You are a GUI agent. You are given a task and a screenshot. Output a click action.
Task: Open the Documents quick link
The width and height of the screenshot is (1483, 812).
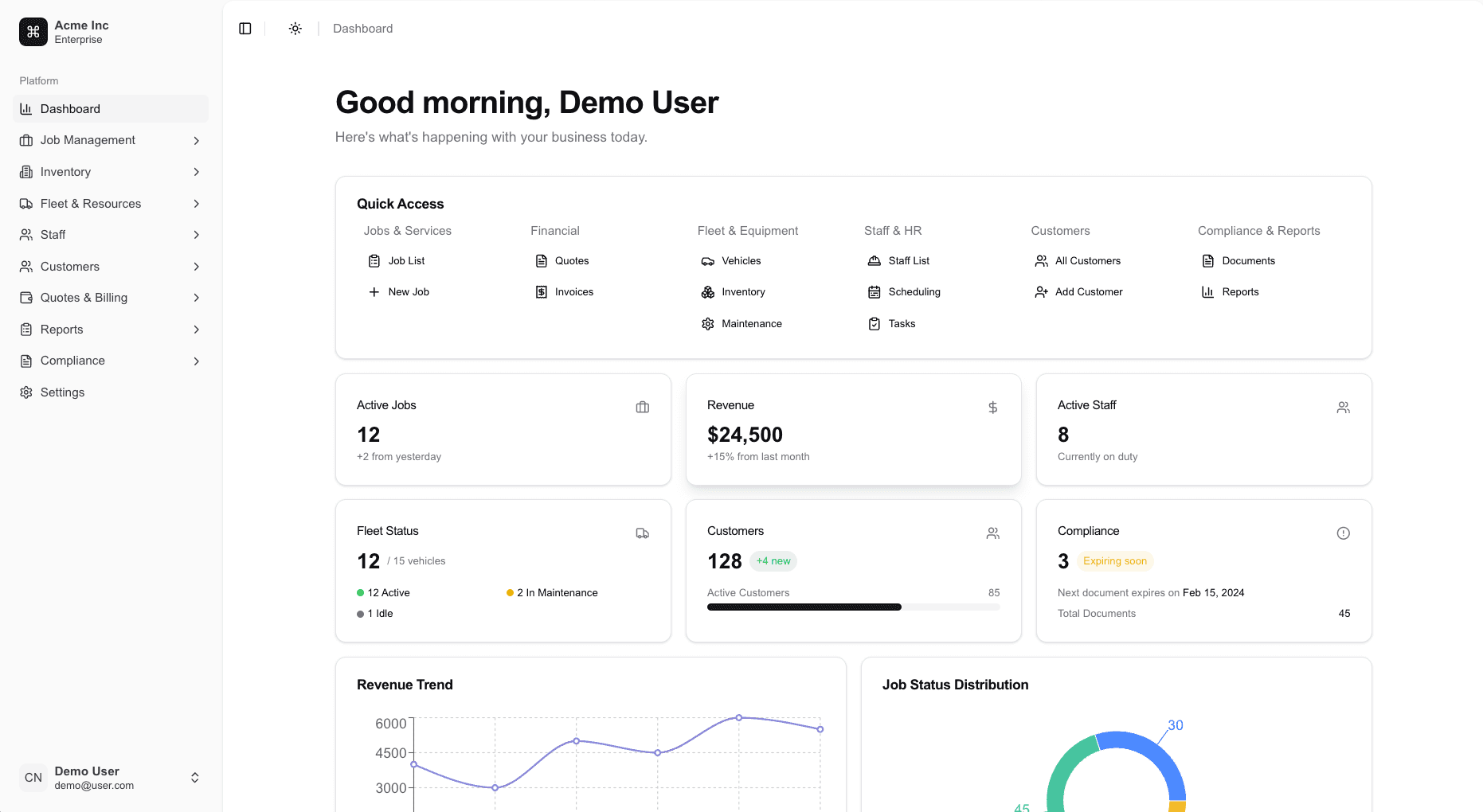(1238, 261)
